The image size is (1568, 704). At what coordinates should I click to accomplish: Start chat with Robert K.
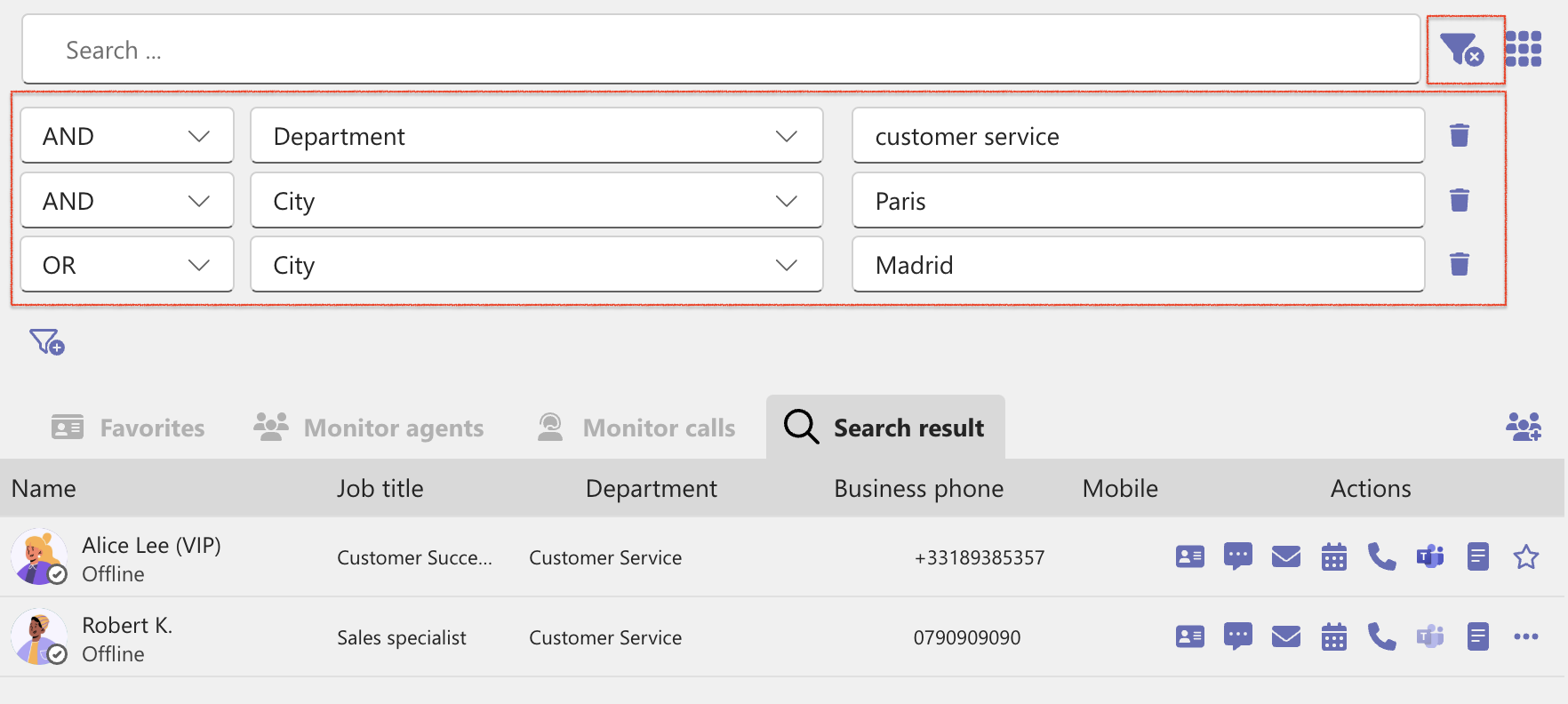(x=1238, y=637)
